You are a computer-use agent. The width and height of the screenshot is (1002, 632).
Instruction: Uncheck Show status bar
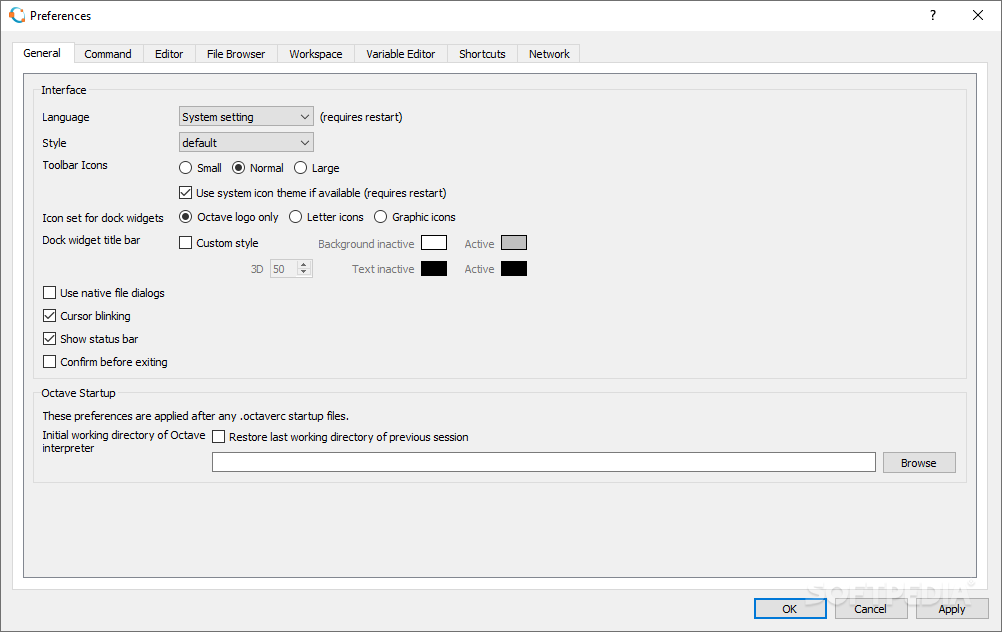49,339
